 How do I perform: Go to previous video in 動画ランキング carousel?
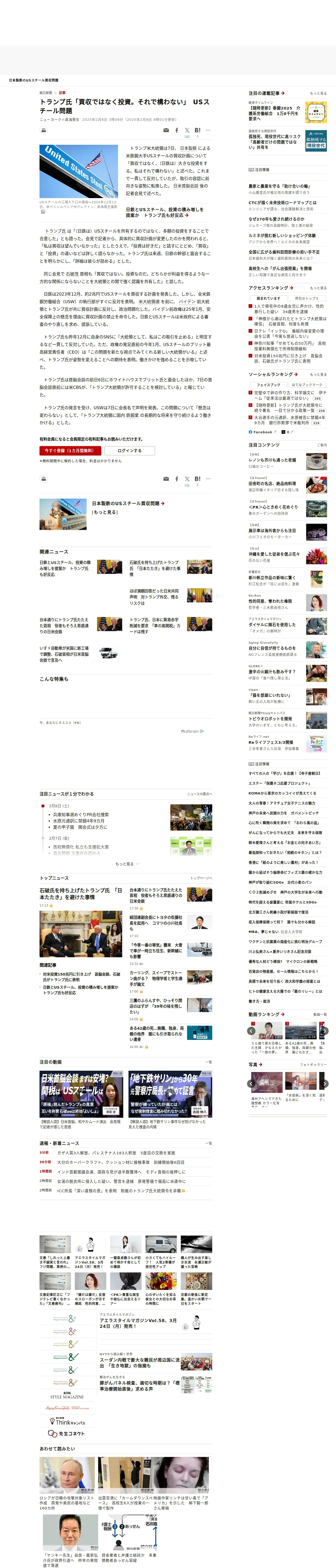click(x=251, y=1031)
